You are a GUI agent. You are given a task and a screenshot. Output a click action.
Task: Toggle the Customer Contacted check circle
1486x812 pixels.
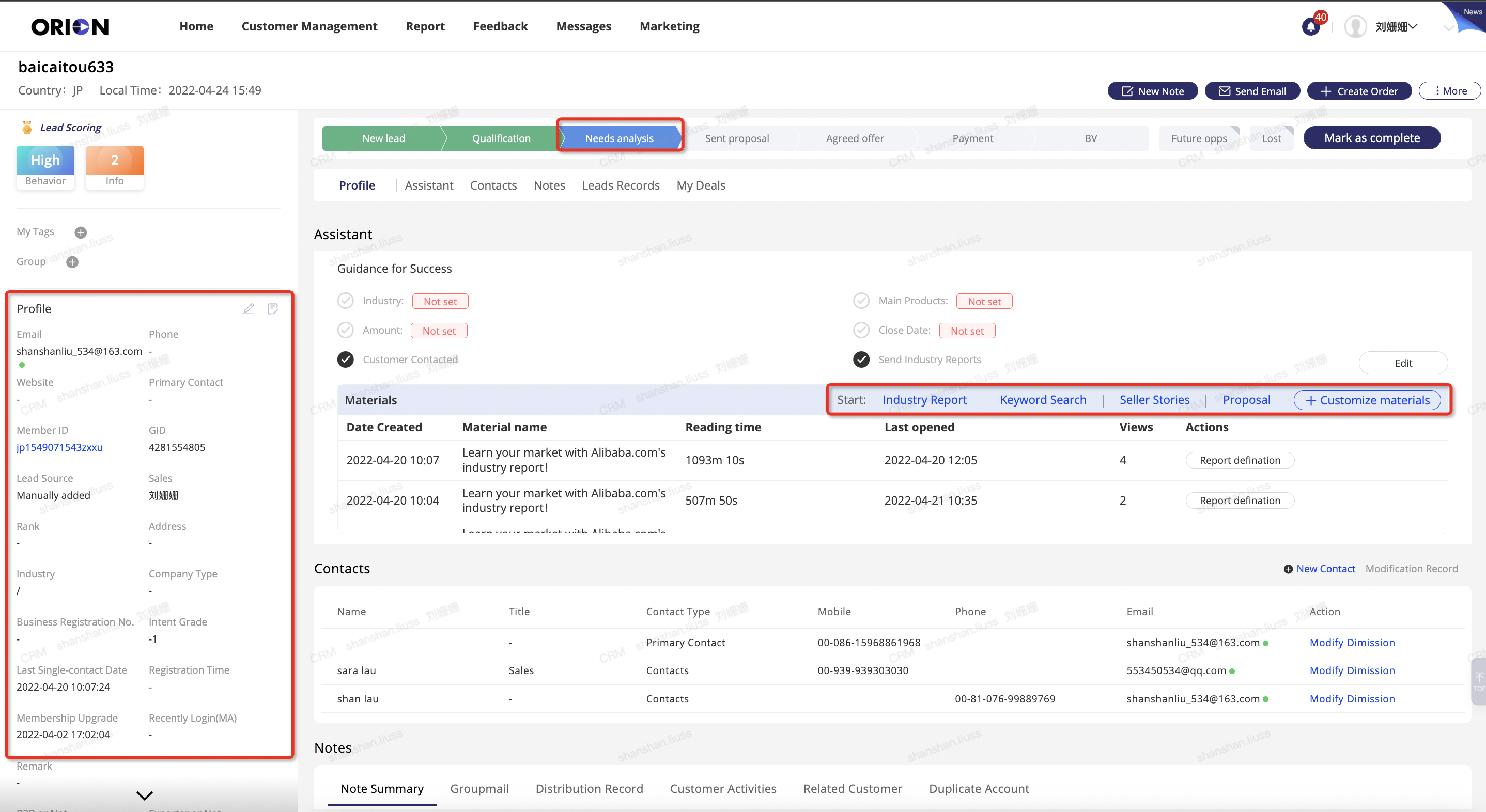346,360
